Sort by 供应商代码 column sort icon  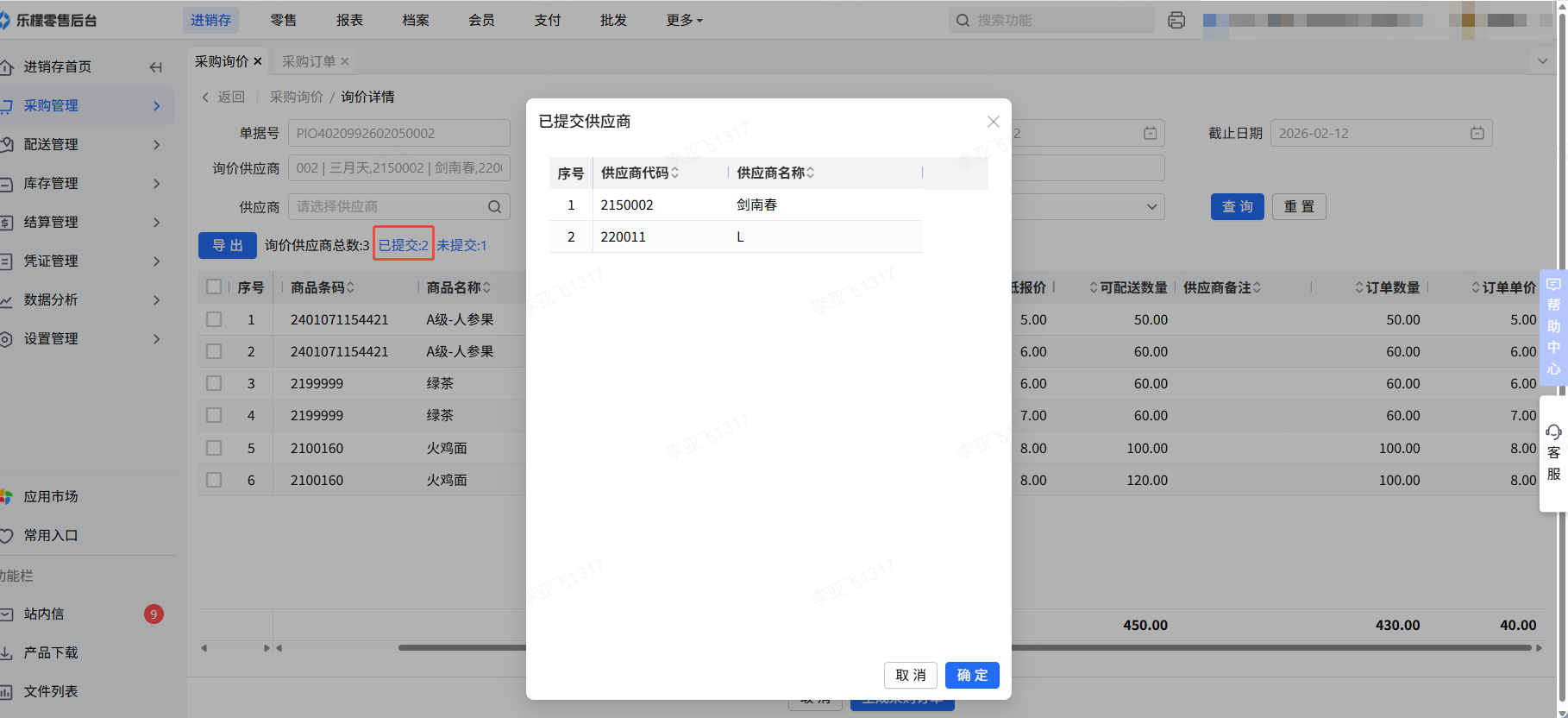[x=675, y=173]
